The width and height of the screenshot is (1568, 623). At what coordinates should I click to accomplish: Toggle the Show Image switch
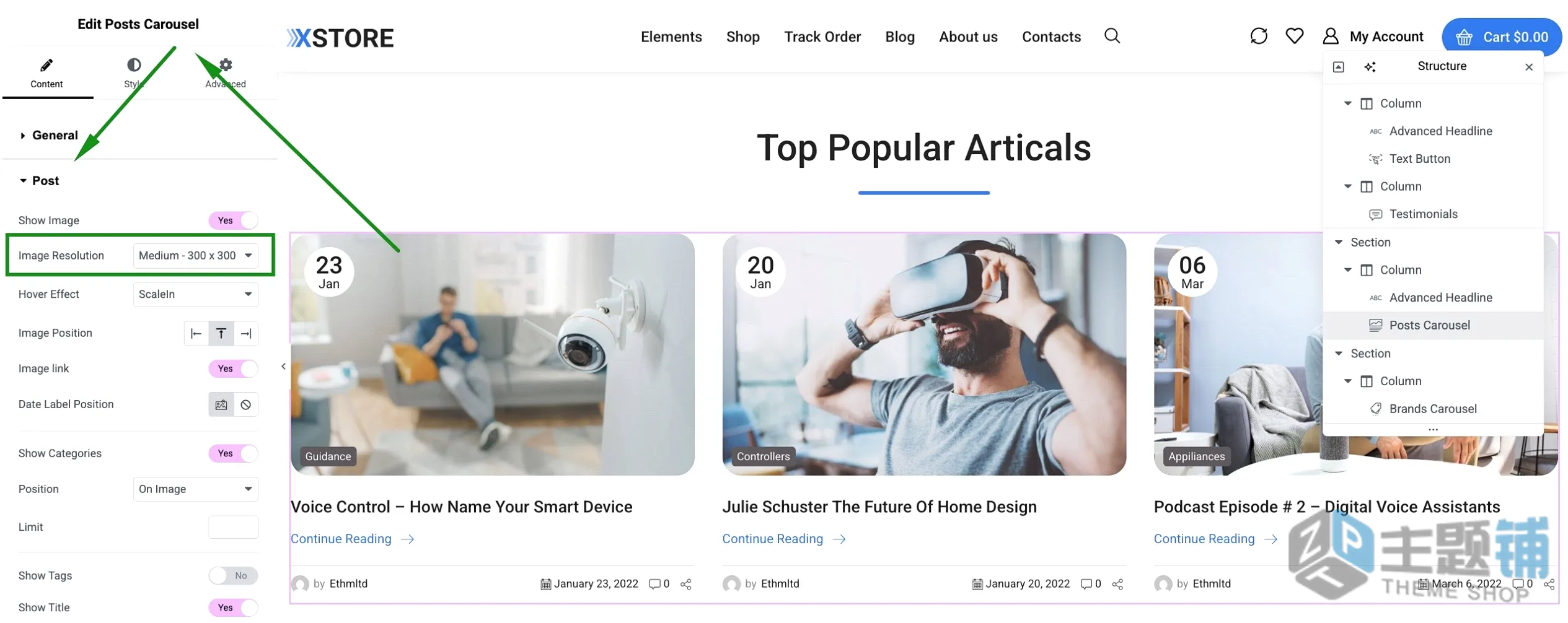pyautogui.click(x=233, y=220)
